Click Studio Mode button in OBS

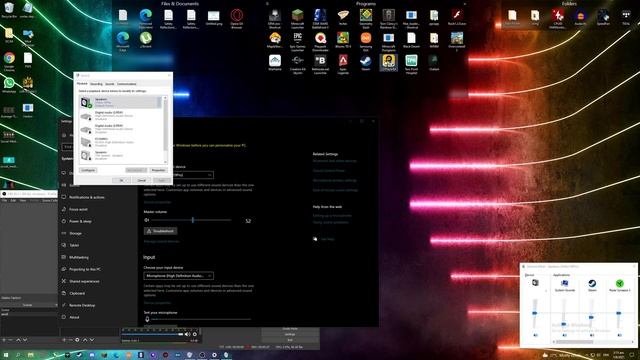290,329
